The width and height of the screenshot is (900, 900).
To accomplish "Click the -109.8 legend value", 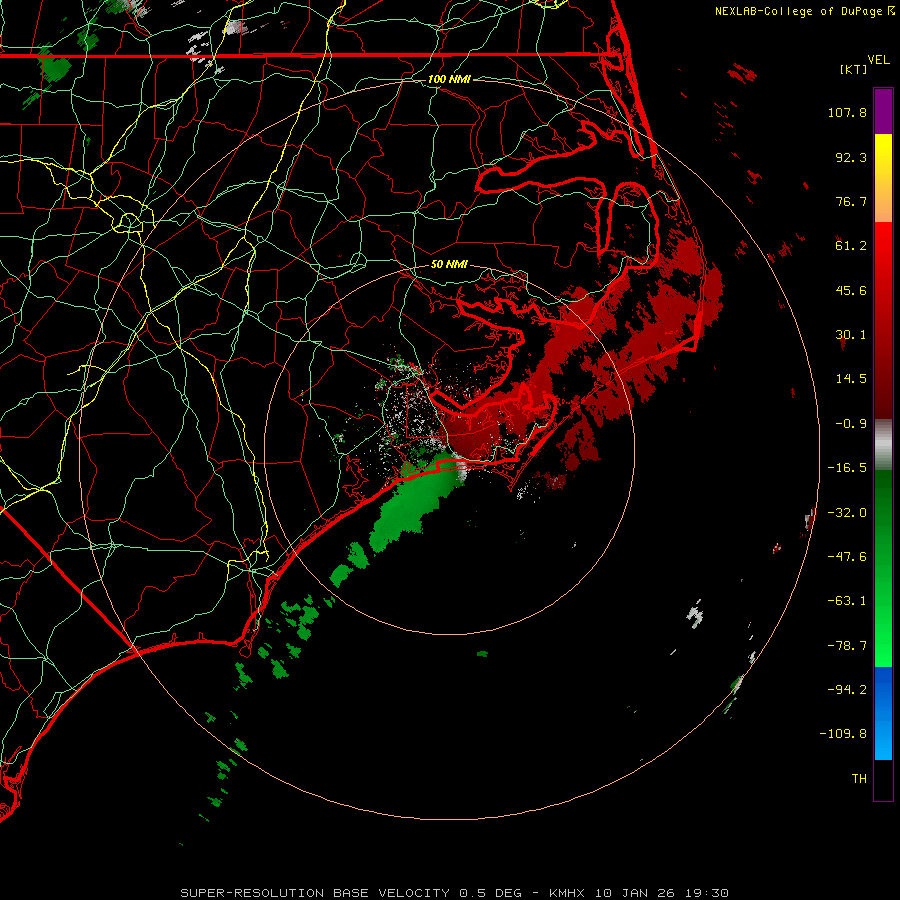I will 843,734.
